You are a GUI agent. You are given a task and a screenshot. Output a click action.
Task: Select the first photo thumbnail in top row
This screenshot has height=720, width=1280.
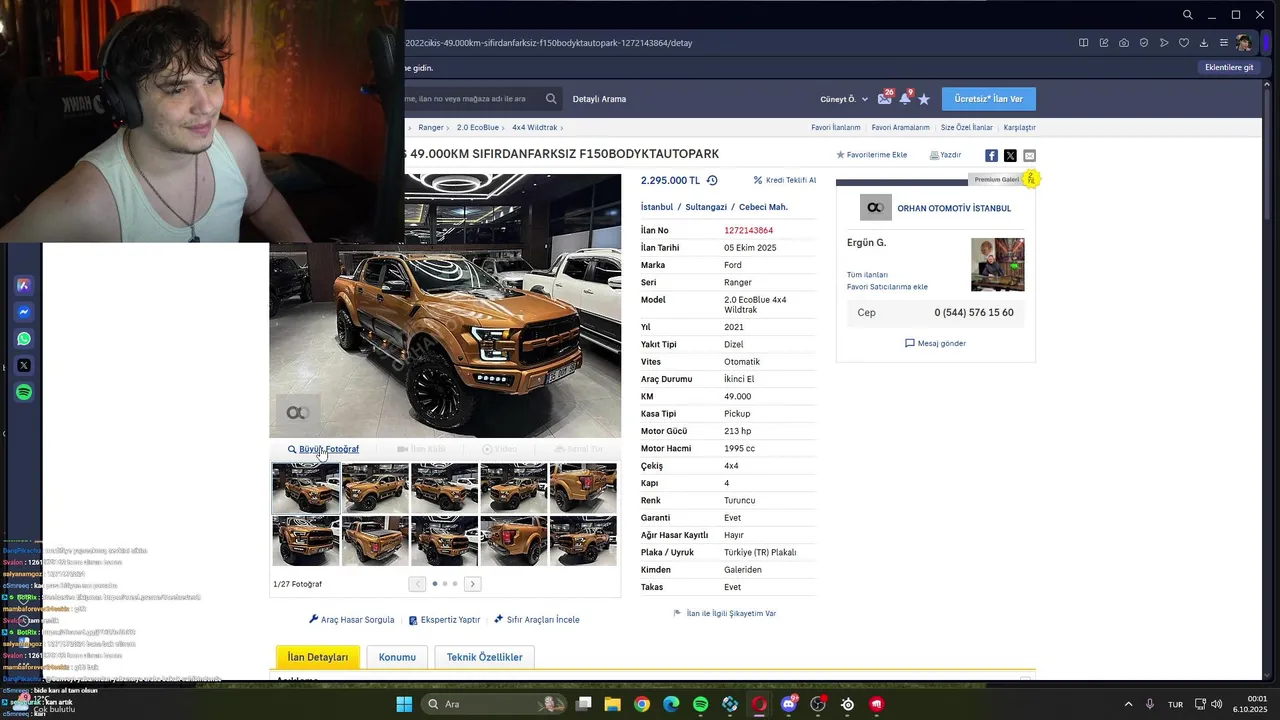306,488
